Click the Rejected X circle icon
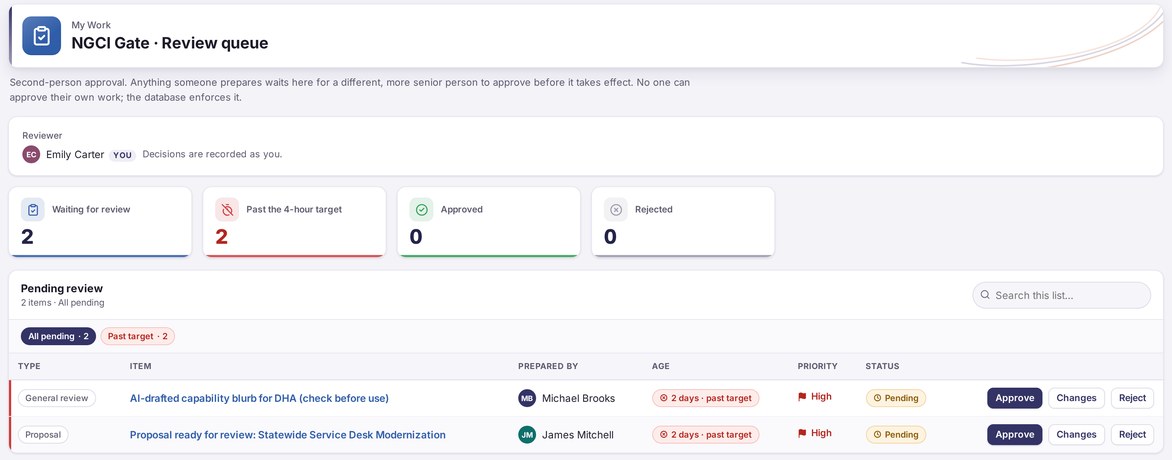The height and width of the screenshot is (460, 1172). [616, 209]
